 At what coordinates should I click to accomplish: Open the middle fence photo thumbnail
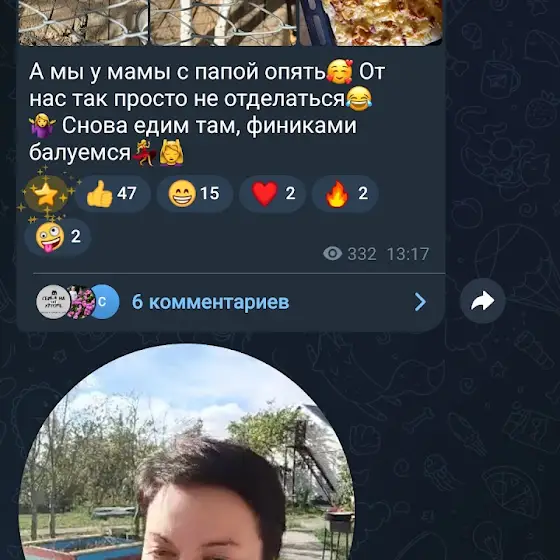(x=223, y=22)
